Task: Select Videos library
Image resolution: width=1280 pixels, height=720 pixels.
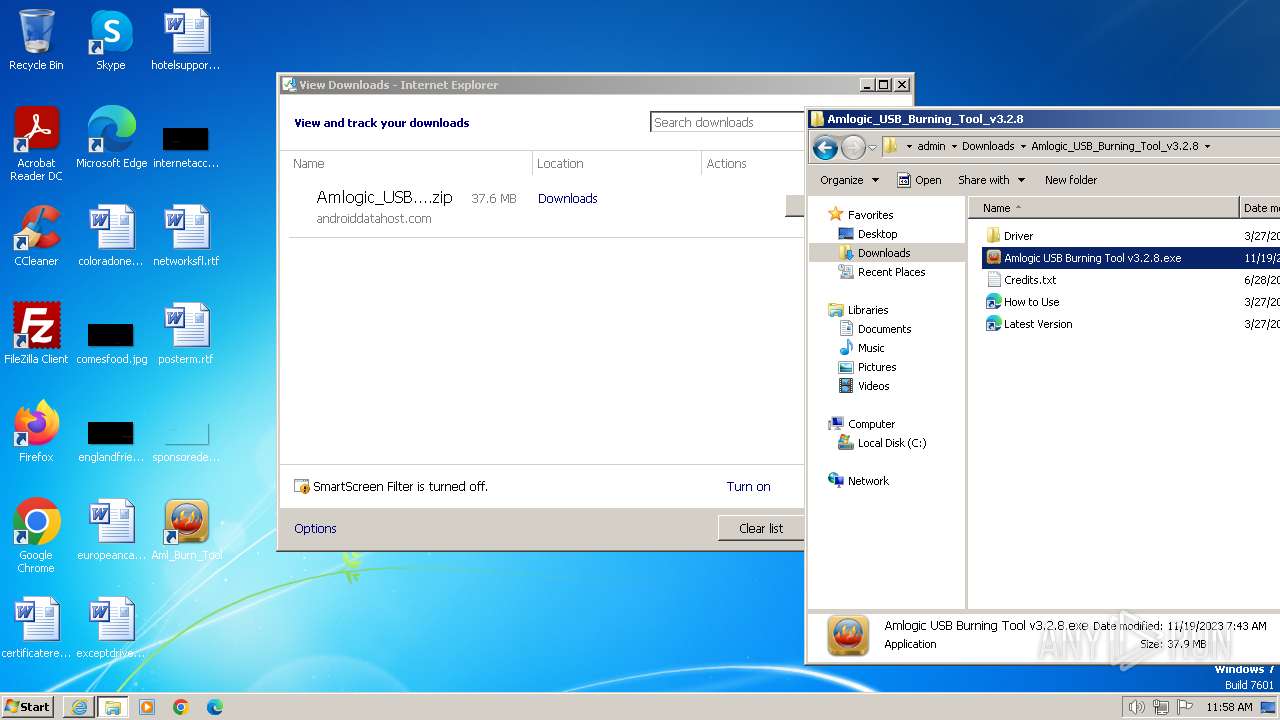Action: 863,386
